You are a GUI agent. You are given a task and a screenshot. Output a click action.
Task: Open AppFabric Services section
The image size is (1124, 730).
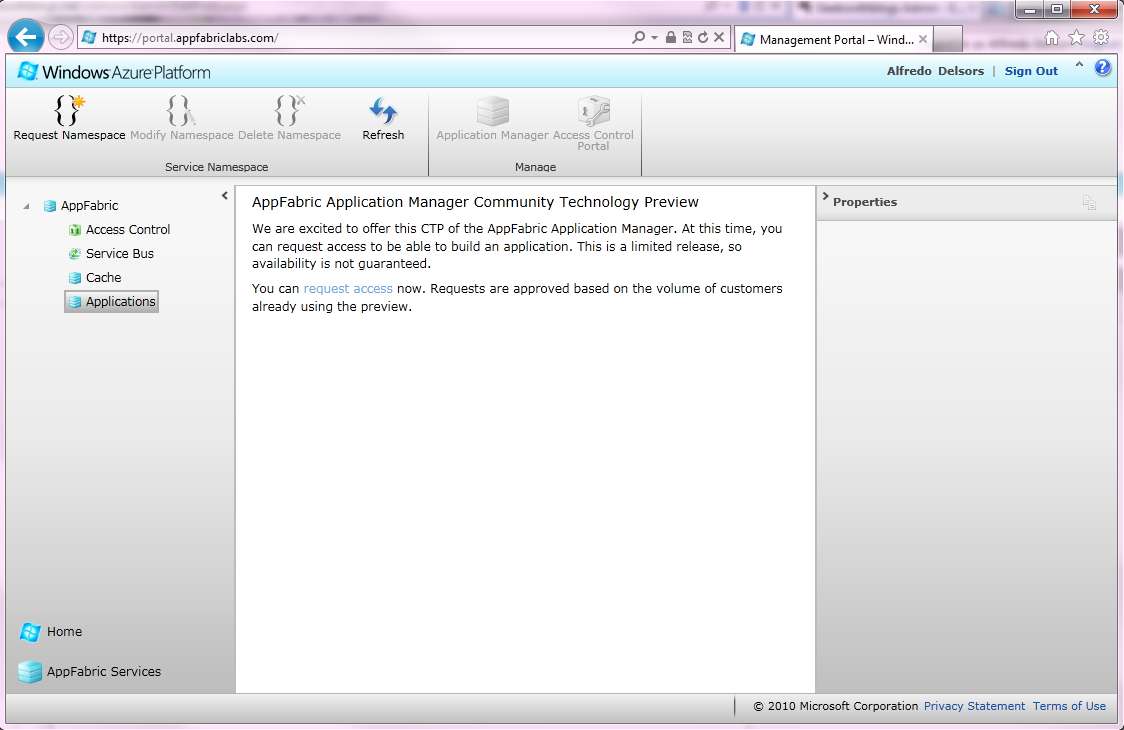pos(90,672)
